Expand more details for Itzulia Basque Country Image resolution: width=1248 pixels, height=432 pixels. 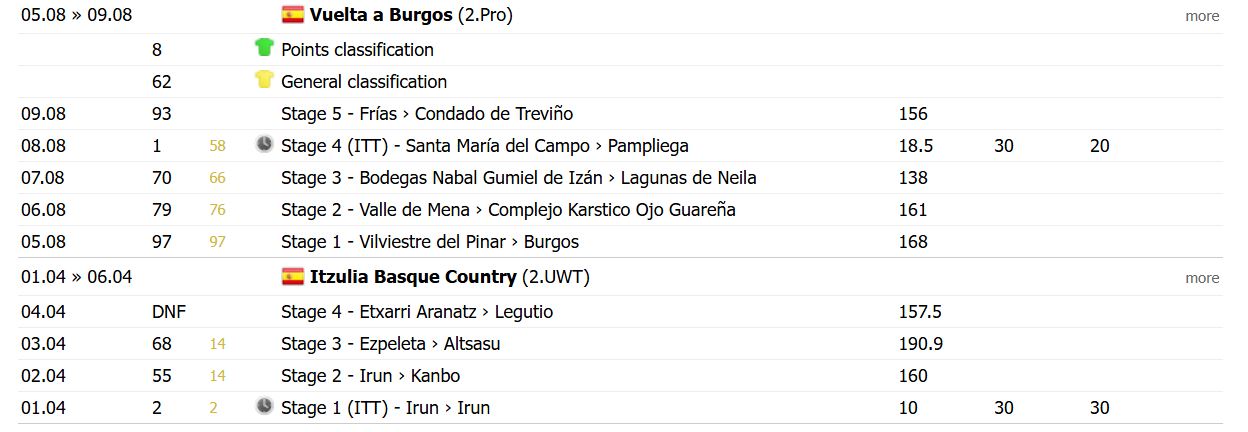coord(1202,278)
